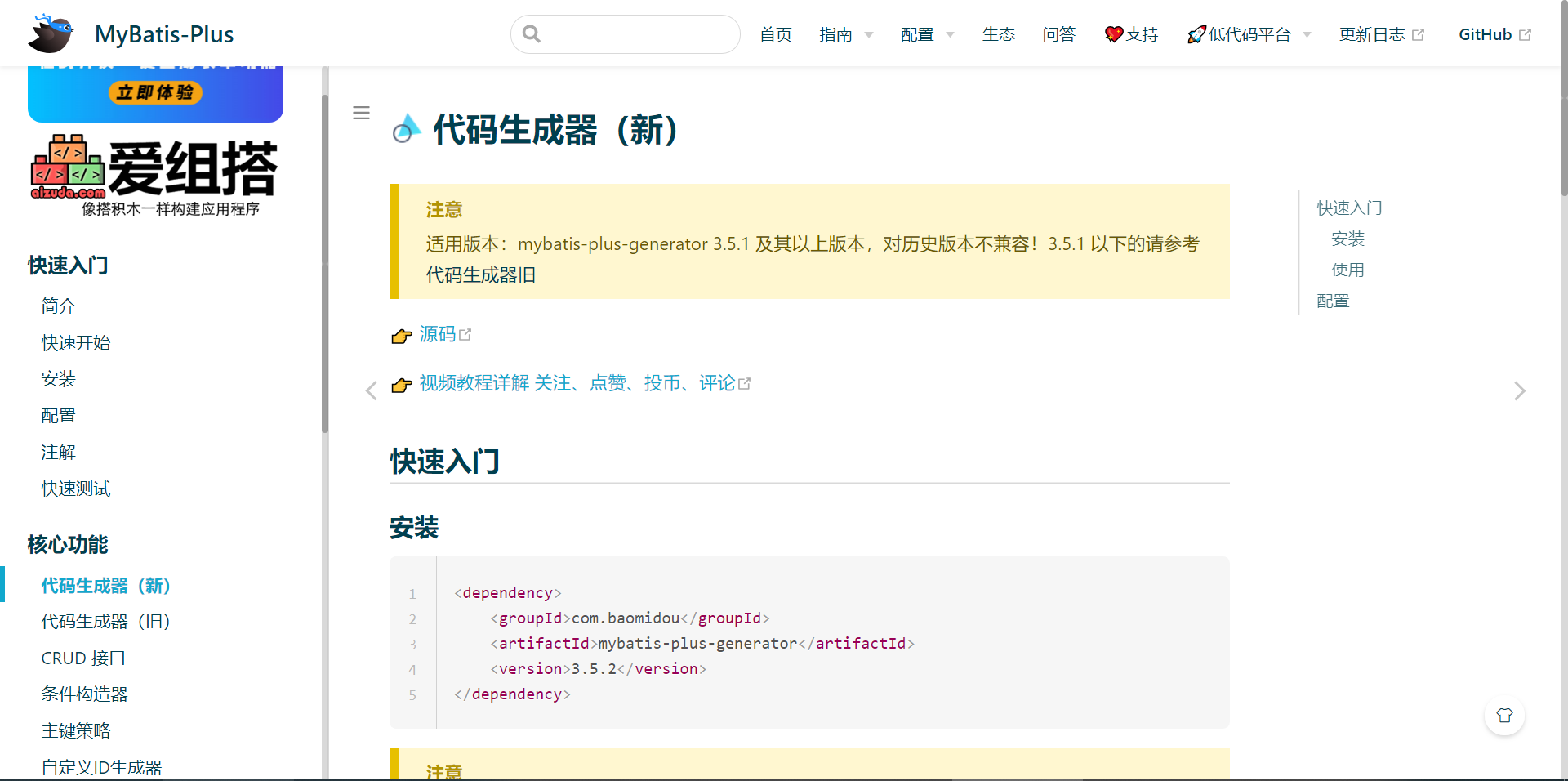Click sidebar heading 快速入门
This screenshot has height=781, width=1568.
click(x=68, y=266)
